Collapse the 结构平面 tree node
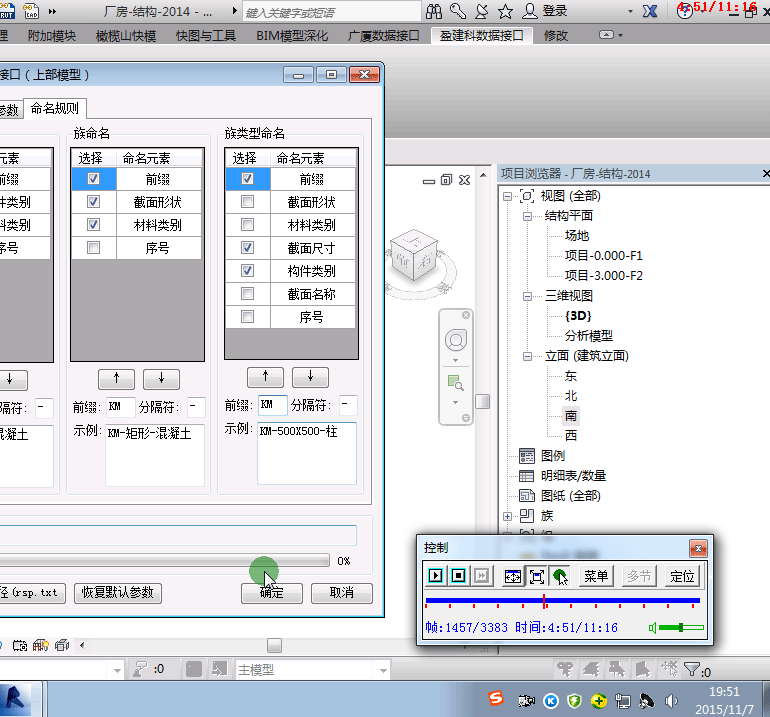The width and height of the screenshot is (770, 717). (x=527, y=216)
